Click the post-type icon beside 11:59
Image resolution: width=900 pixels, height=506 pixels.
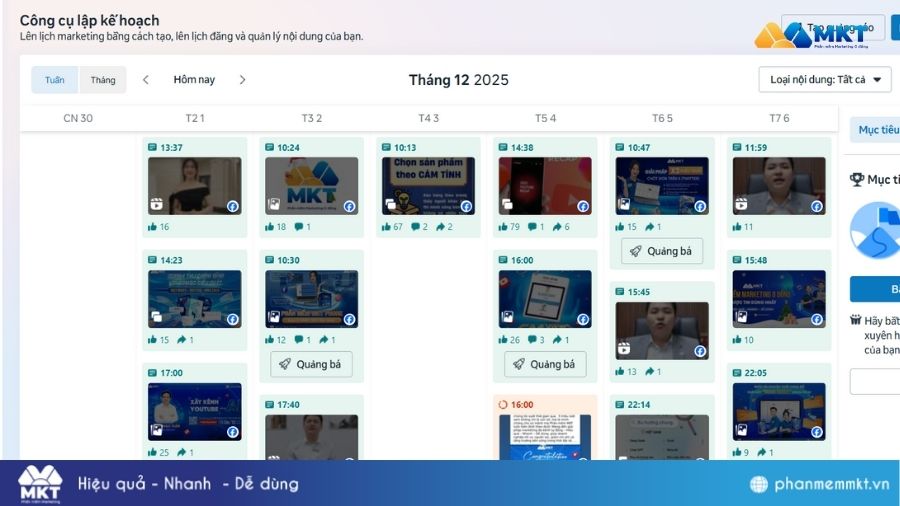click(x=737, y=147)
